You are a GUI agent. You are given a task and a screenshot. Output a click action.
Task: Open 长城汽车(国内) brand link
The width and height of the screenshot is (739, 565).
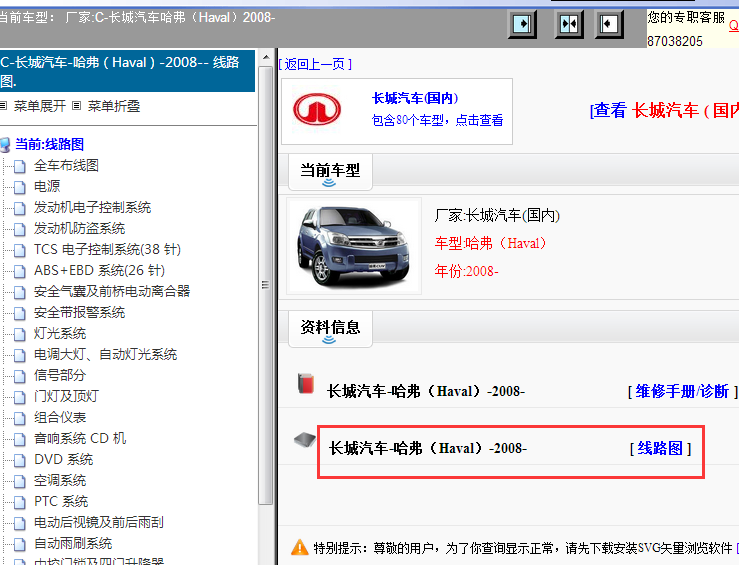click(x=415, y=98)
